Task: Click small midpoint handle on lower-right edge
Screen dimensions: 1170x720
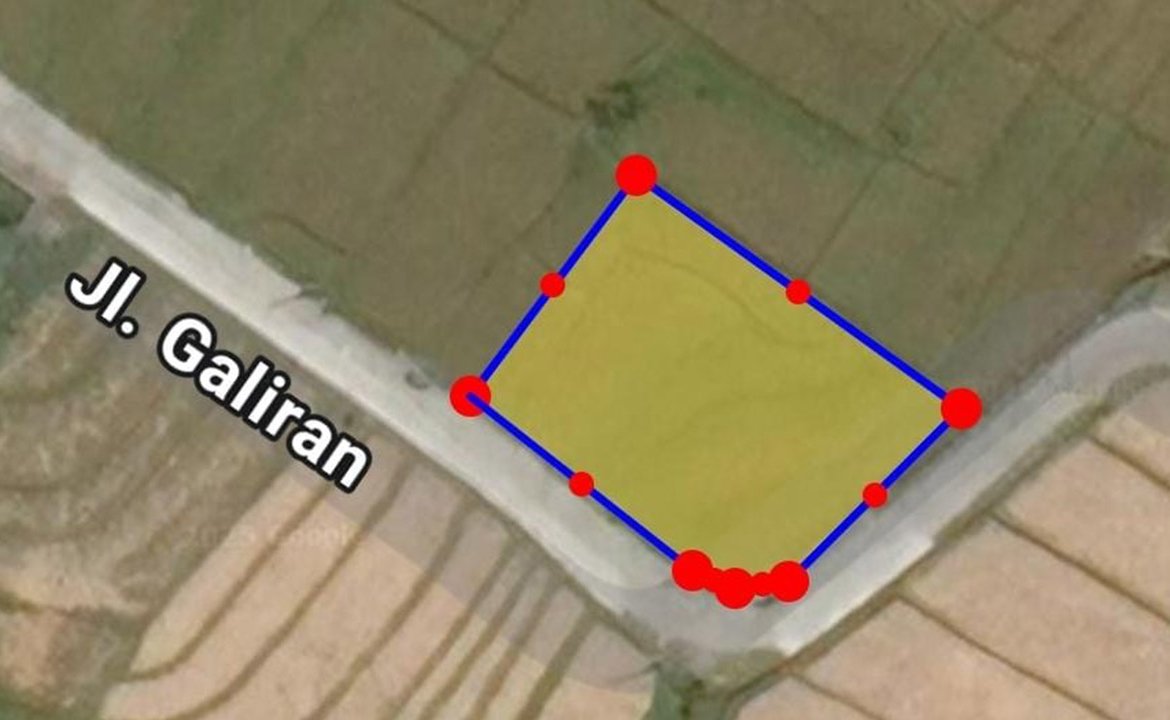Action: [x=875, y=495]
